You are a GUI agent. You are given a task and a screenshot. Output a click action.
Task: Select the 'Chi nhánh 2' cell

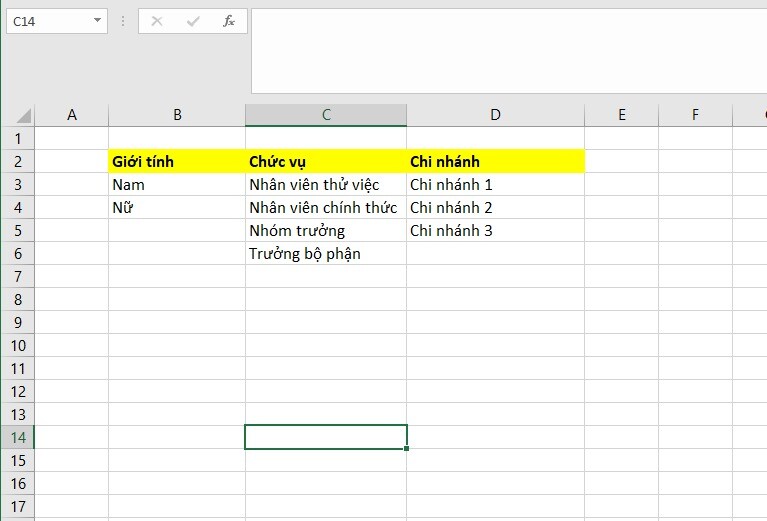496,207
